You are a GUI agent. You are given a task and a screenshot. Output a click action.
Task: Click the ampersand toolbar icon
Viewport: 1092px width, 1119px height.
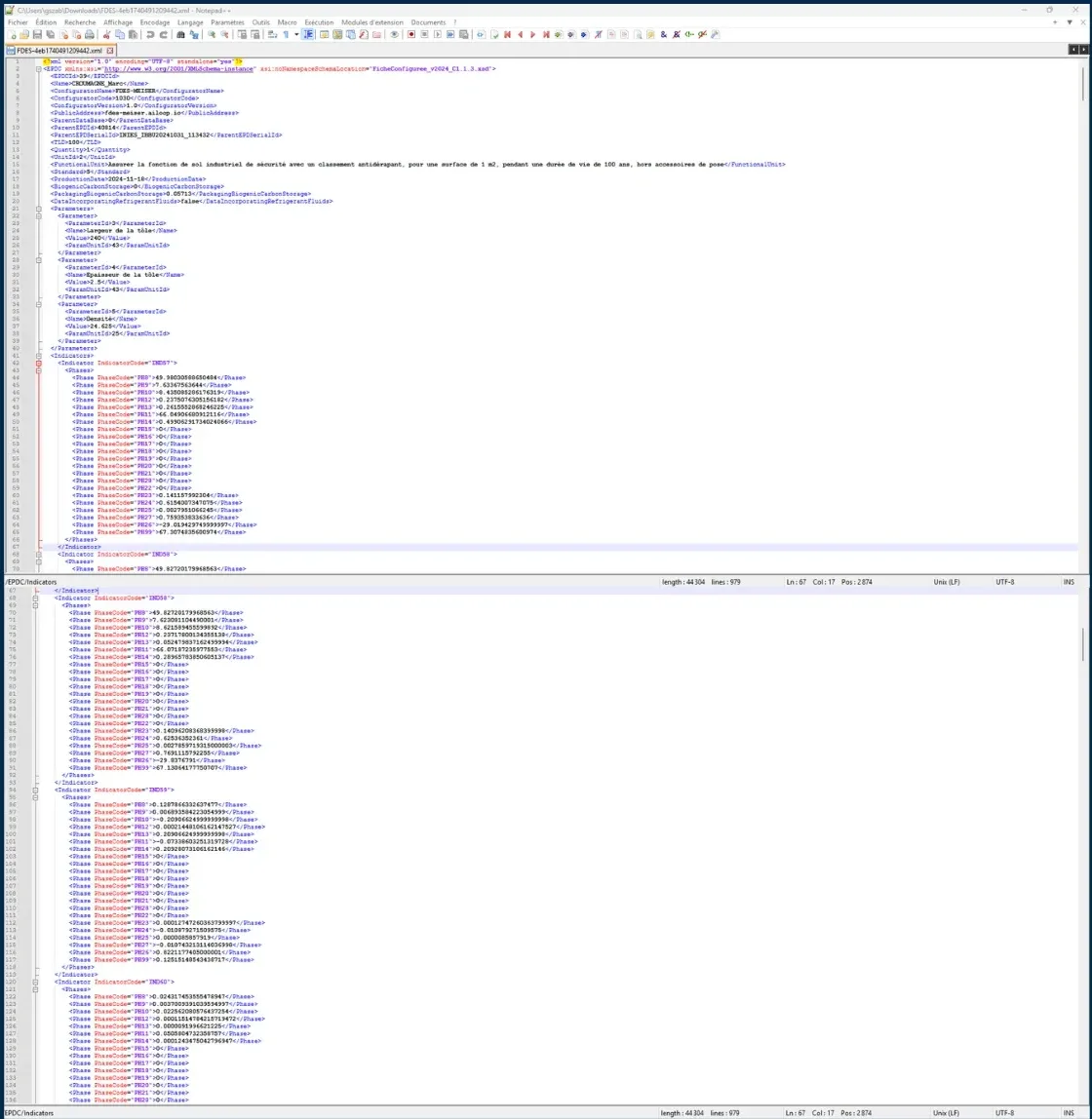coord(664,34)
